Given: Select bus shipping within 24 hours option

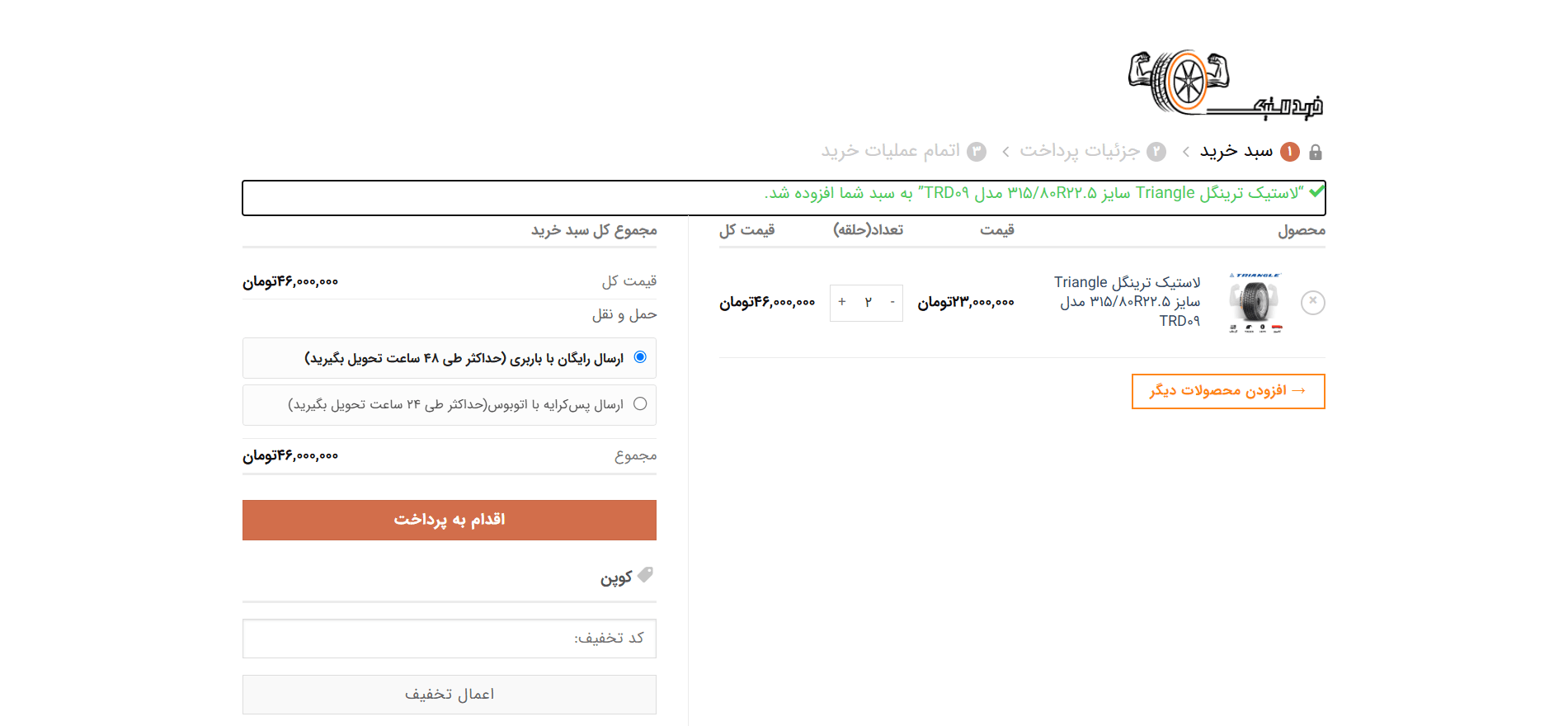Looking at the screenshot, I should click(x=640, y=404).
